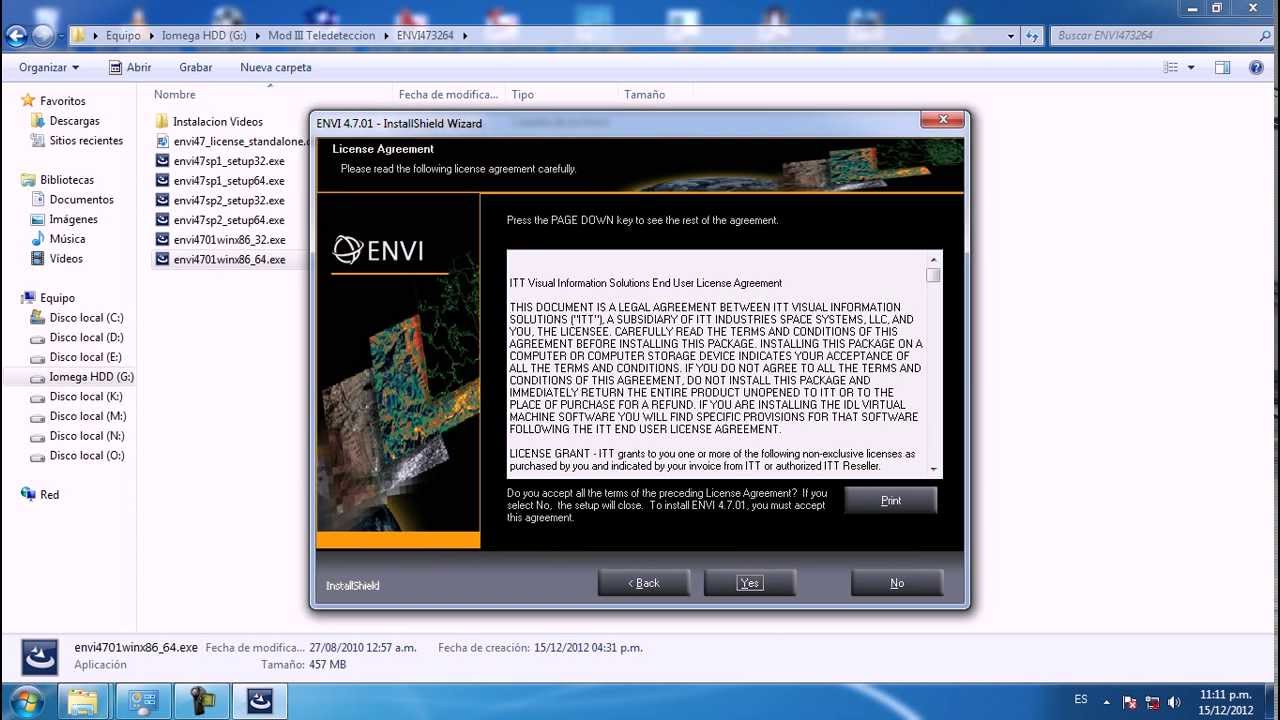Open Disco local (O:) drive

87,456
